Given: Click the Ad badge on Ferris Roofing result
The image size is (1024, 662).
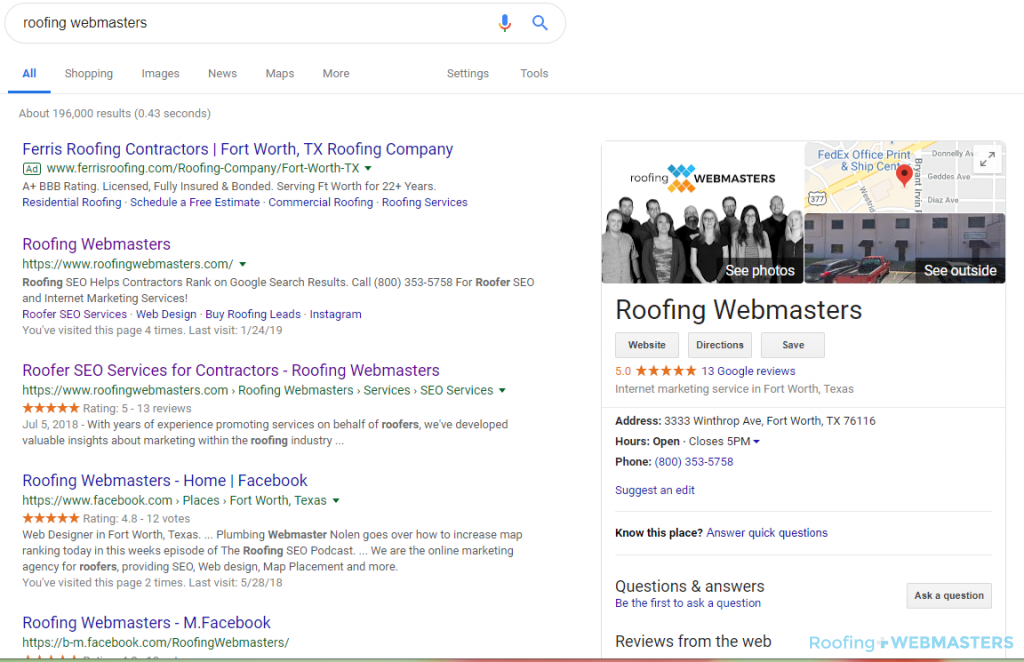Looking at the screenshot, I should (x=31, y=168).
